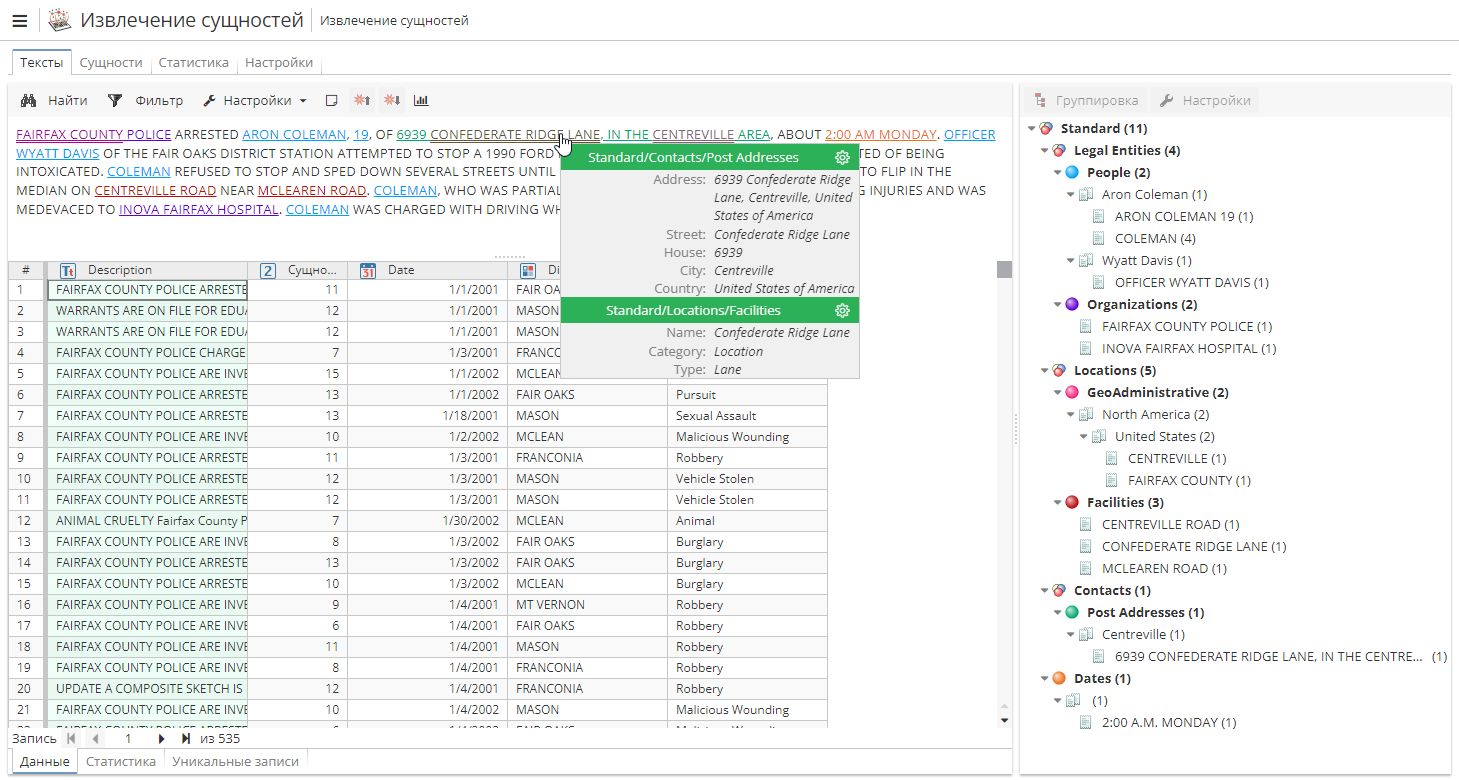
Task: Go to next entity highlight arrow down
Action: coord(392,100)
